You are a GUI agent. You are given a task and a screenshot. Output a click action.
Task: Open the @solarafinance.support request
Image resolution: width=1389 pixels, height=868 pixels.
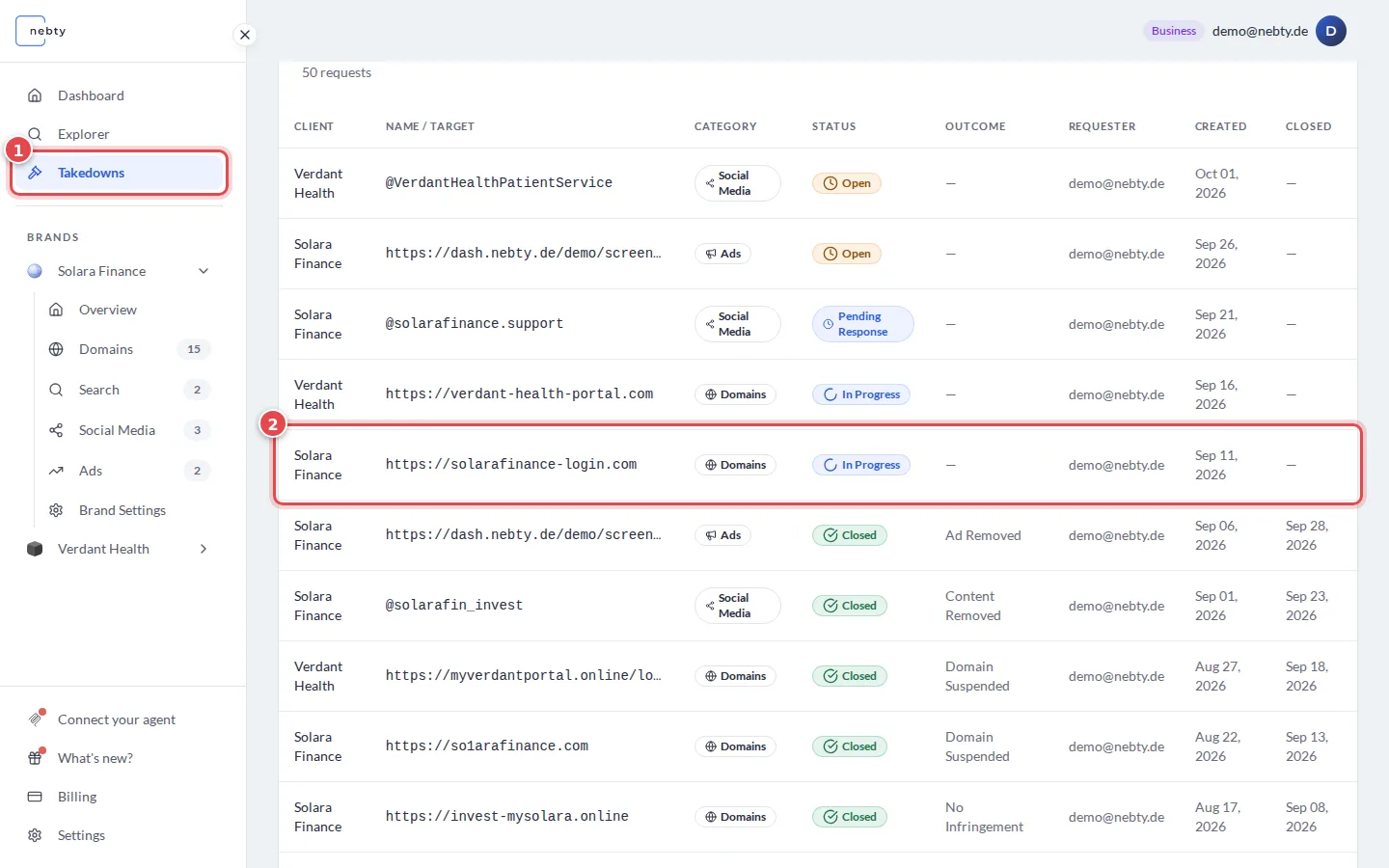[x=818, y=324]
